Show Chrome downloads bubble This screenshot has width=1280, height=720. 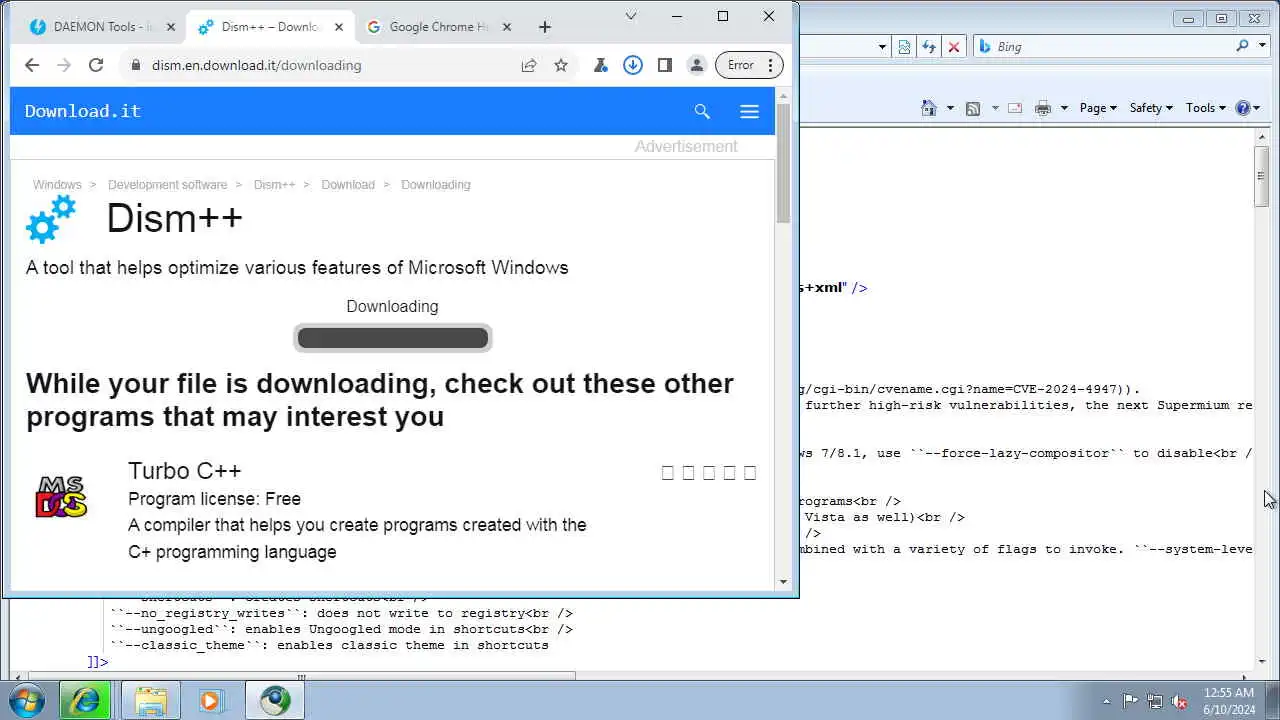pyautogui.click(x=632, y=65)
